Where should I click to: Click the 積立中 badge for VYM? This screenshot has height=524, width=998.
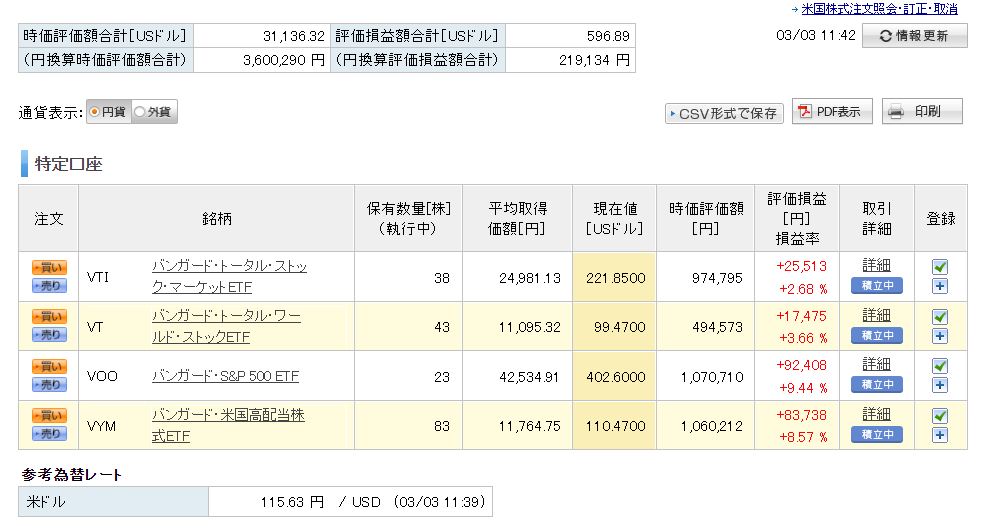877,435
